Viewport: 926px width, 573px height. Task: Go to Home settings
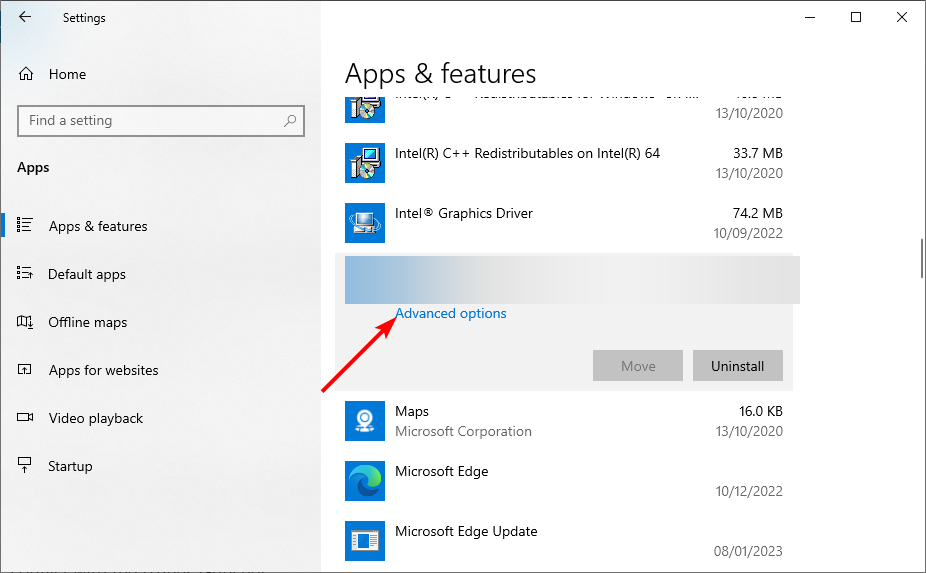click(x=67, y=74)
